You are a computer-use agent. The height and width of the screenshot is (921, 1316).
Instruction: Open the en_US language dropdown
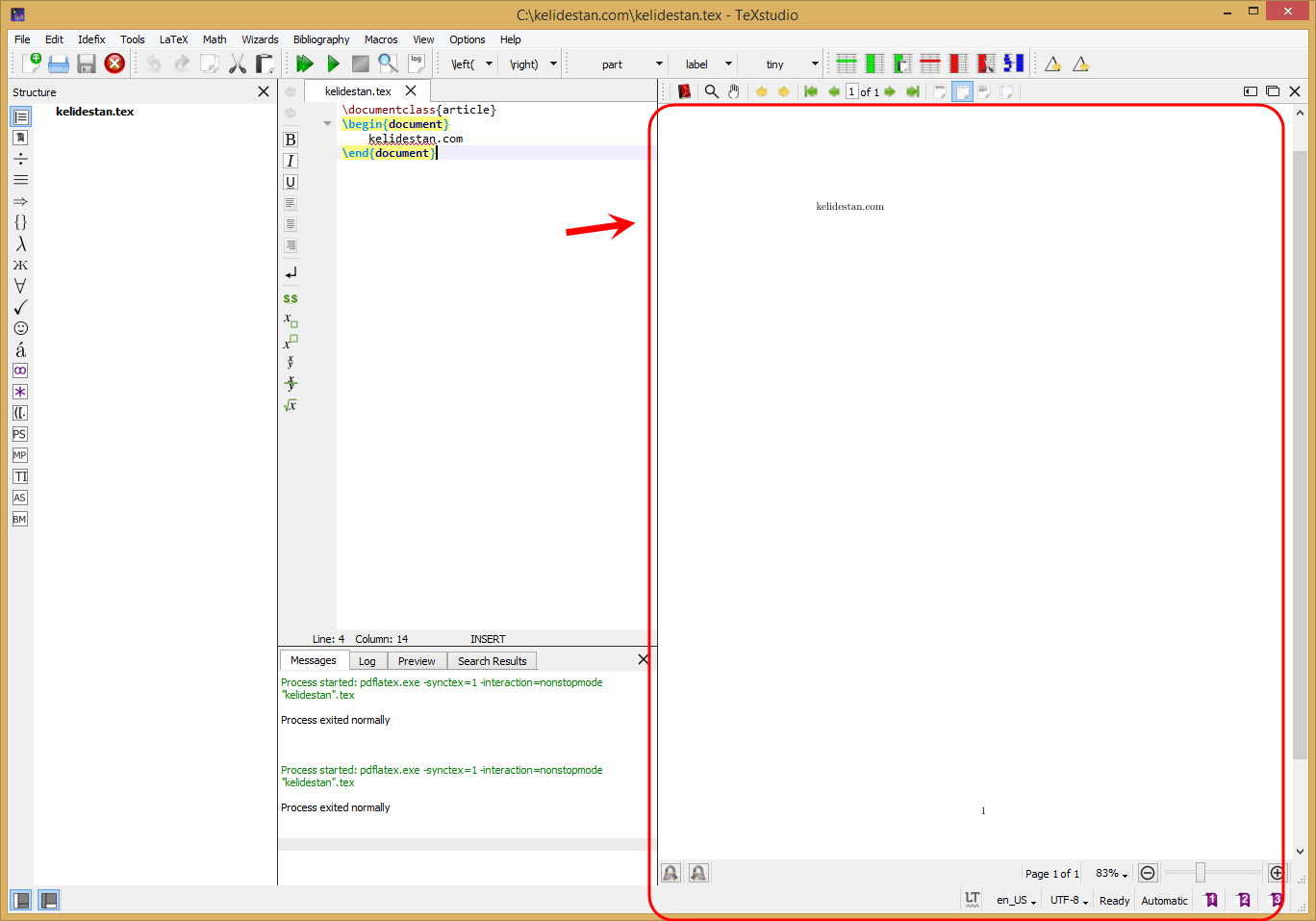1016,900
